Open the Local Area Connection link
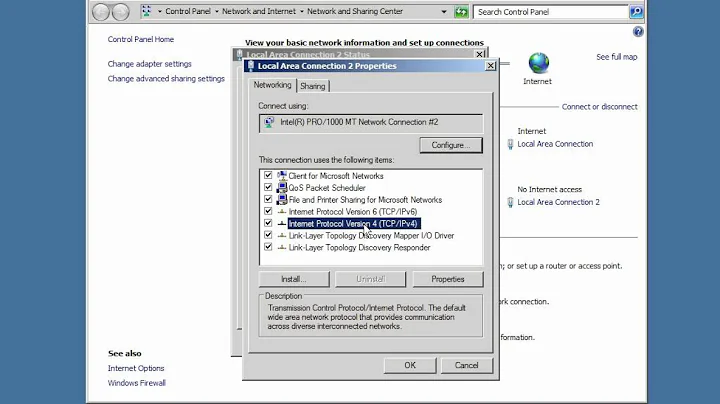Screen dimensions: 720x404 [x=555, y=144]
